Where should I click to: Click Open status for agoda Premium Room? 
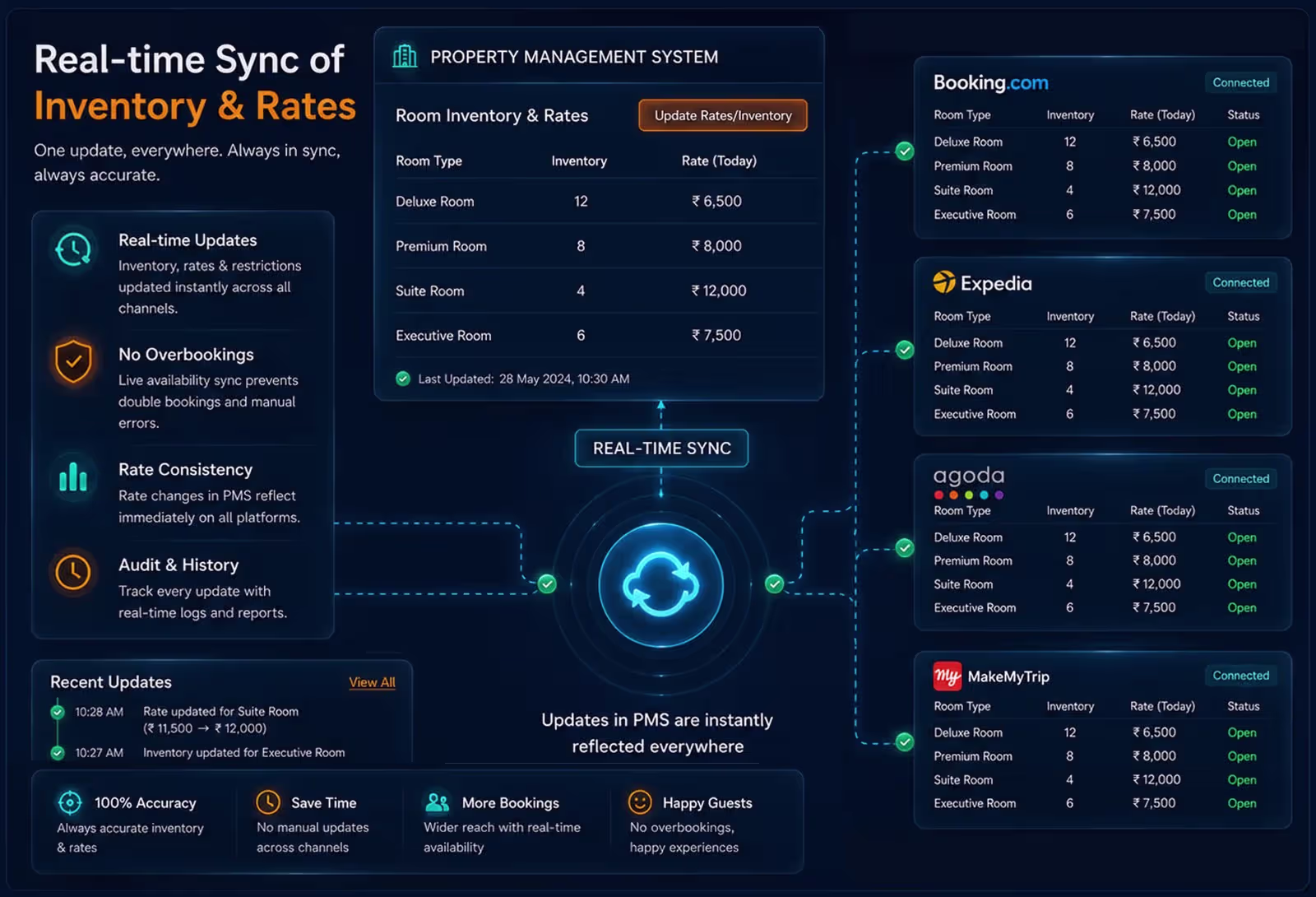[x=1242, y=560]
